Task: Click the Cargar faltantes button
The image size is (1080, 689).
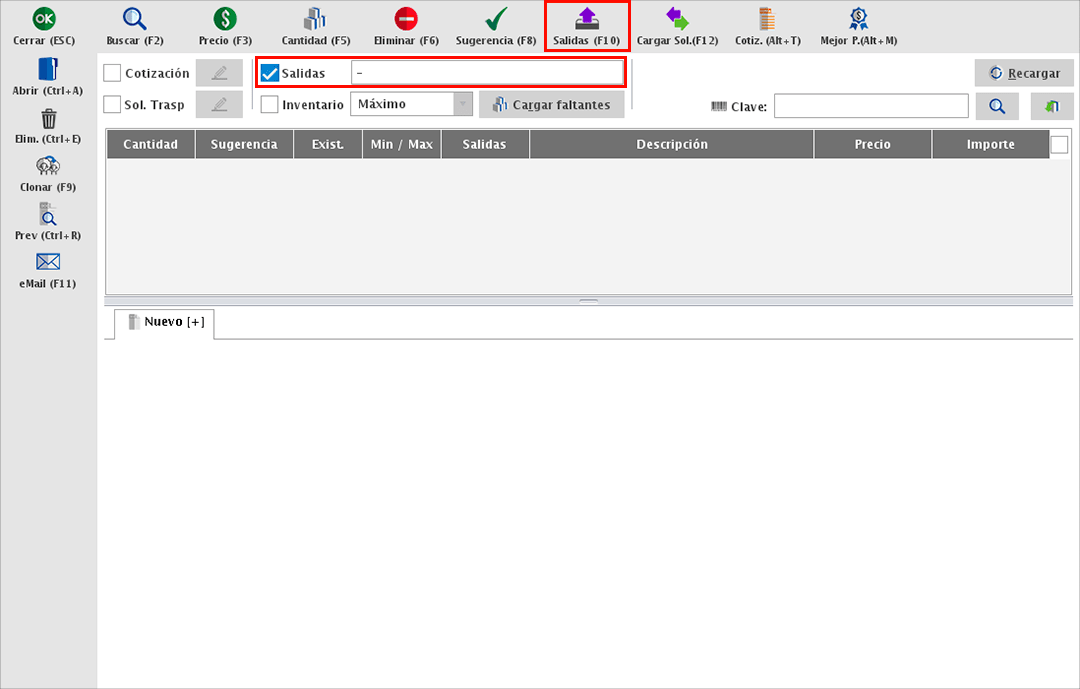Action: (552, 105)
